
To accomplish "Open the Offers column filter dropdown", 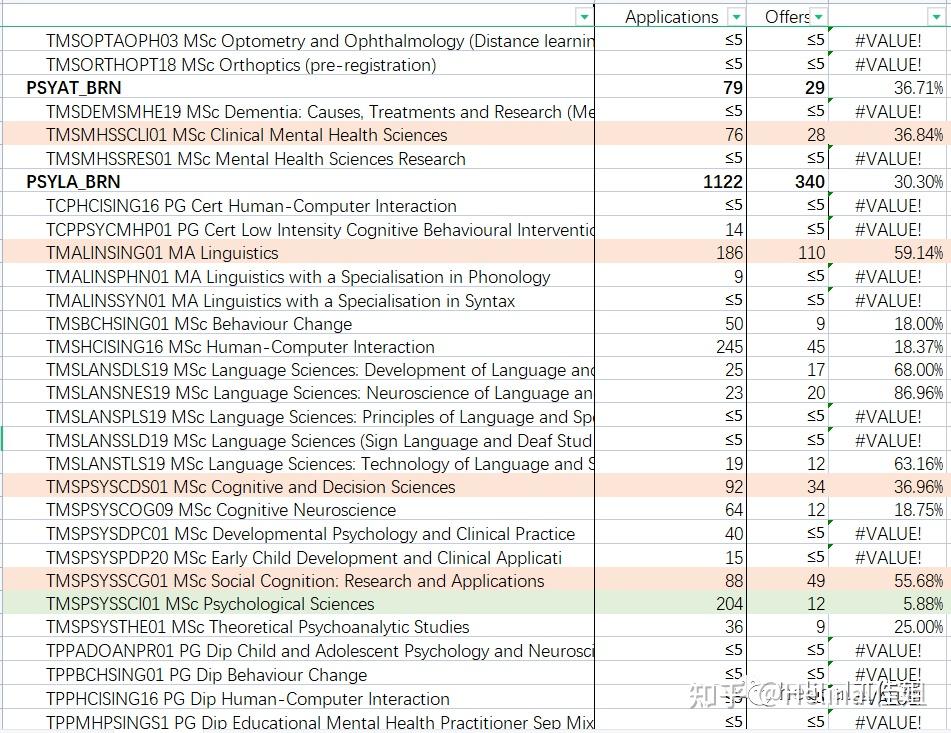I will 818,16.
